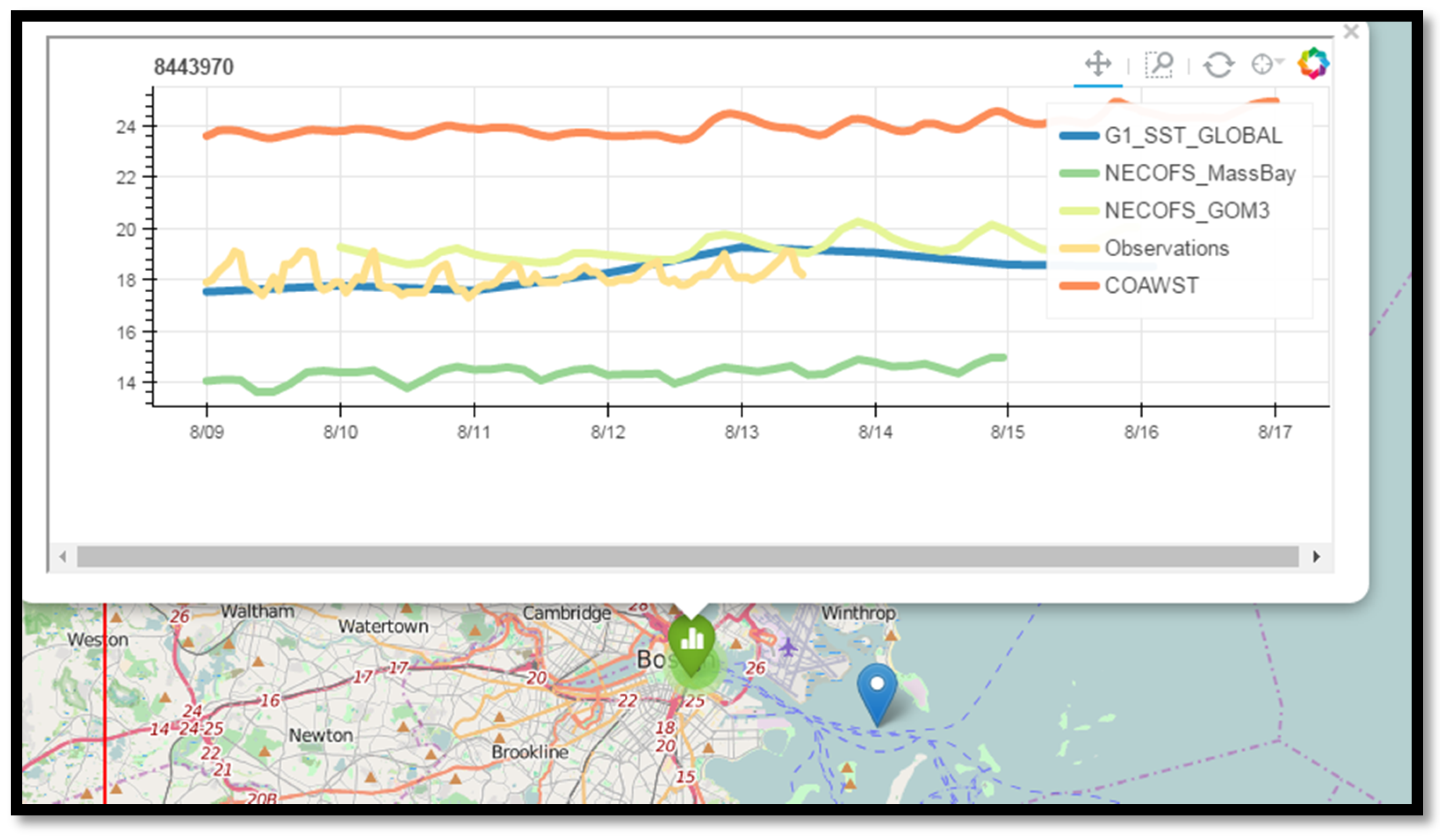Click scrollbar left arrow
Screen dimensions: 1440x840
coord(63,556)
